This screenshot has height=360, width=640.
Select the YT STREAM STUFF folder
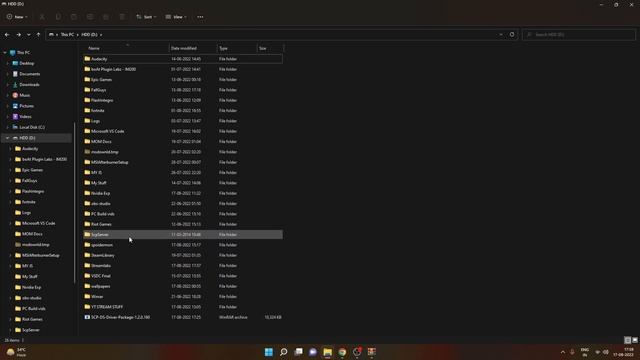pyautogui.click(x=183, y=307)
